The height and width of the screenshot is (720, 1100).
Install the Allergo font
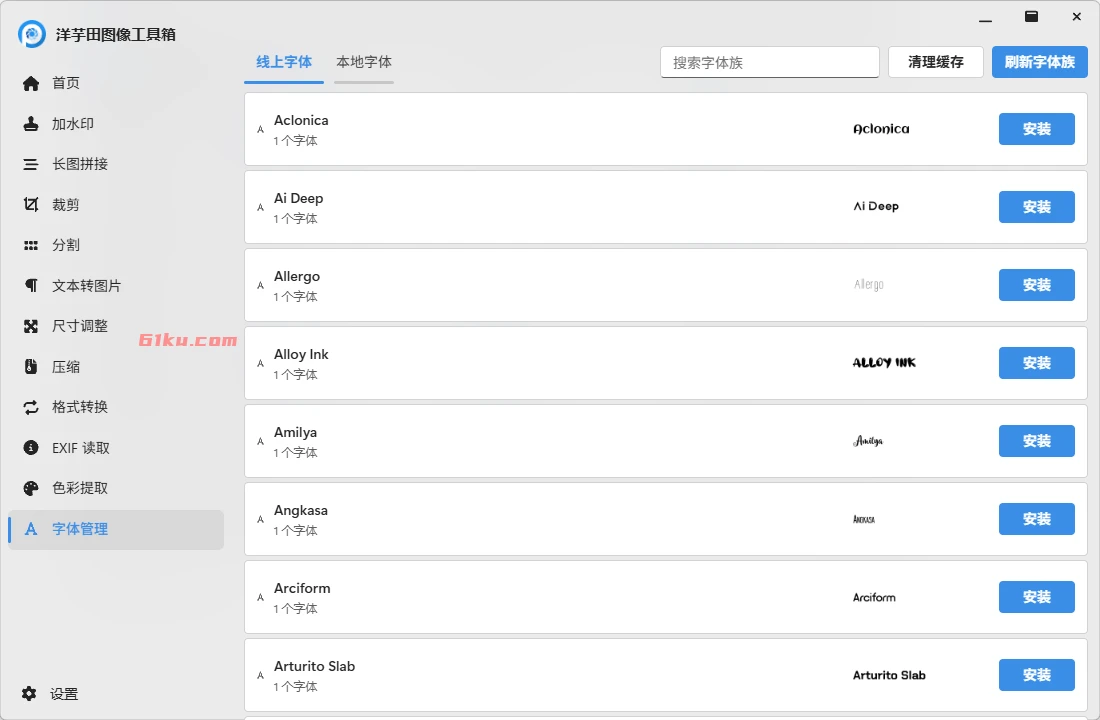pos(1037,285)
